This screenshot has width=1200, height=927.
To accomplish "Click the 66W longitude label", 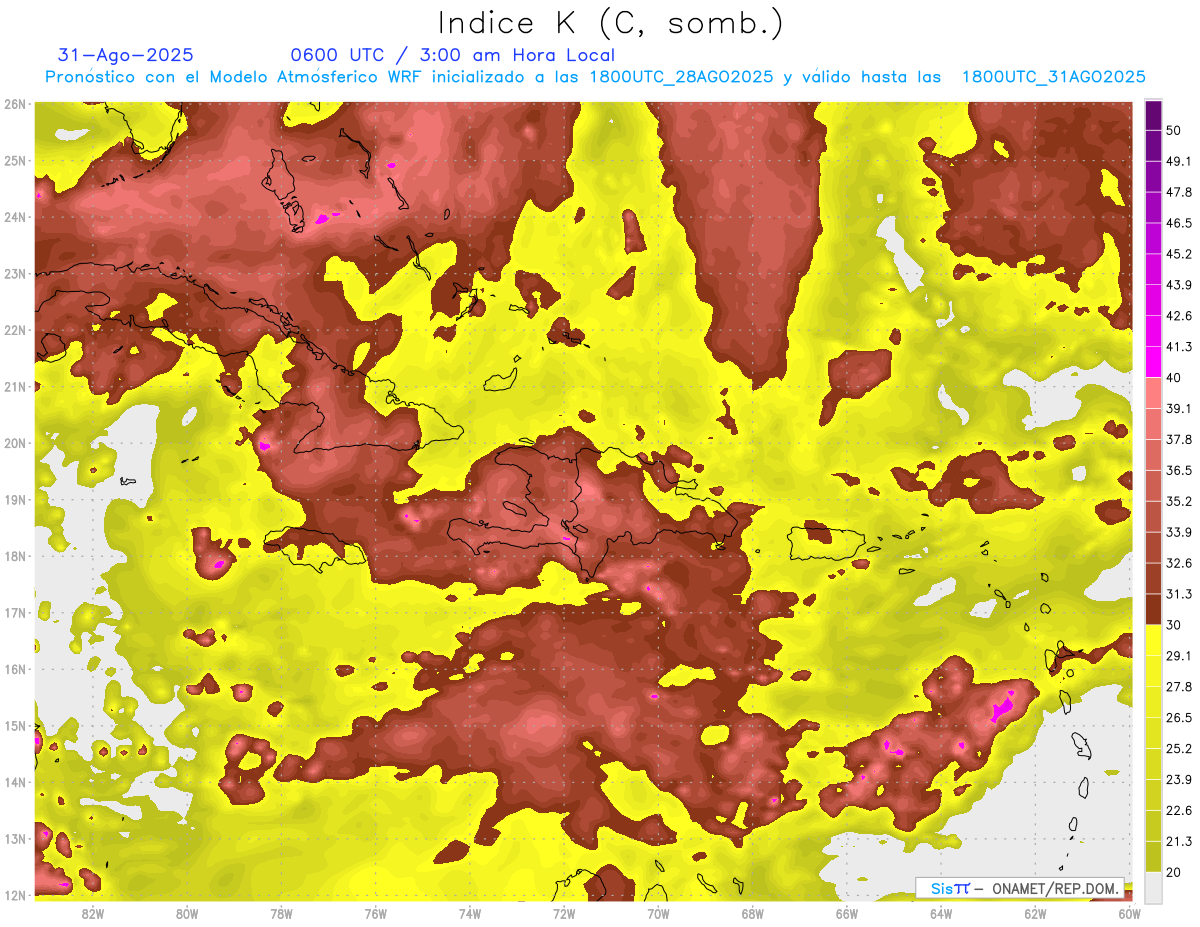I will [846, 914].
